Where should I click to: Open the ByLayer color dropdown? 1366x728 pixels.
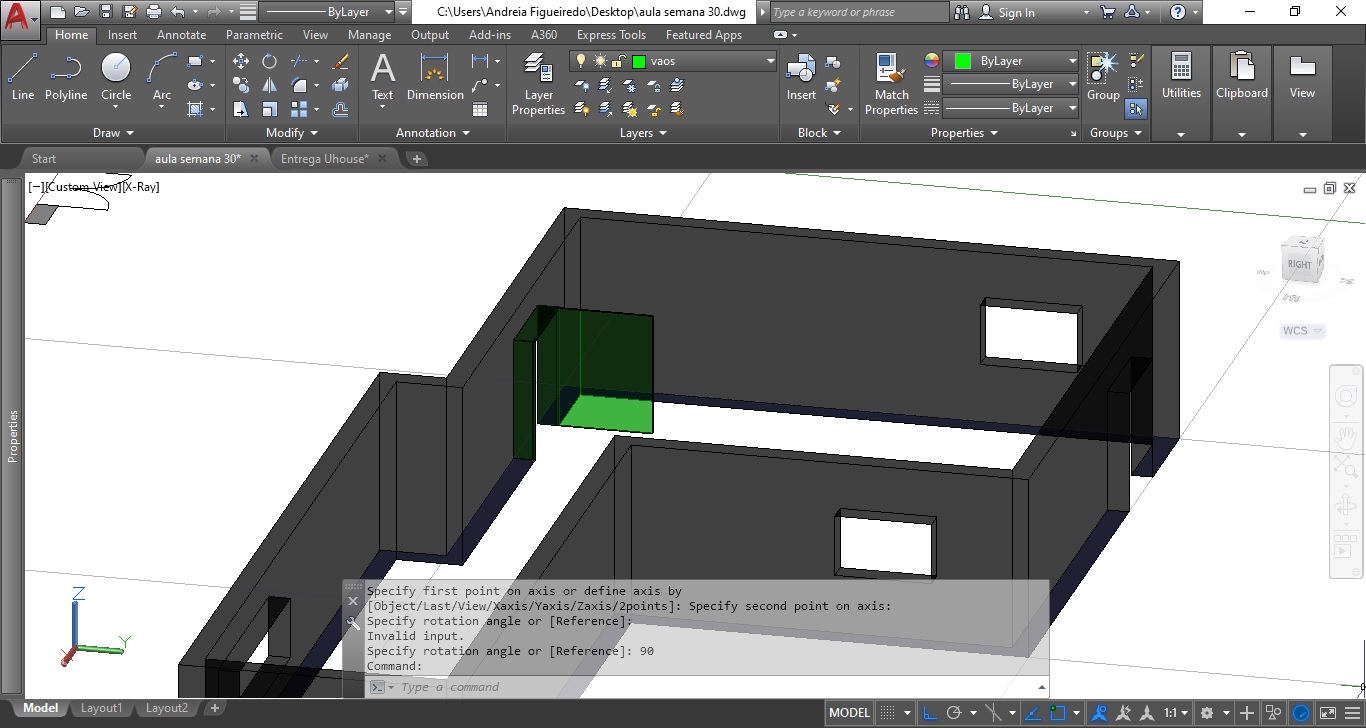pos(1011,61)
